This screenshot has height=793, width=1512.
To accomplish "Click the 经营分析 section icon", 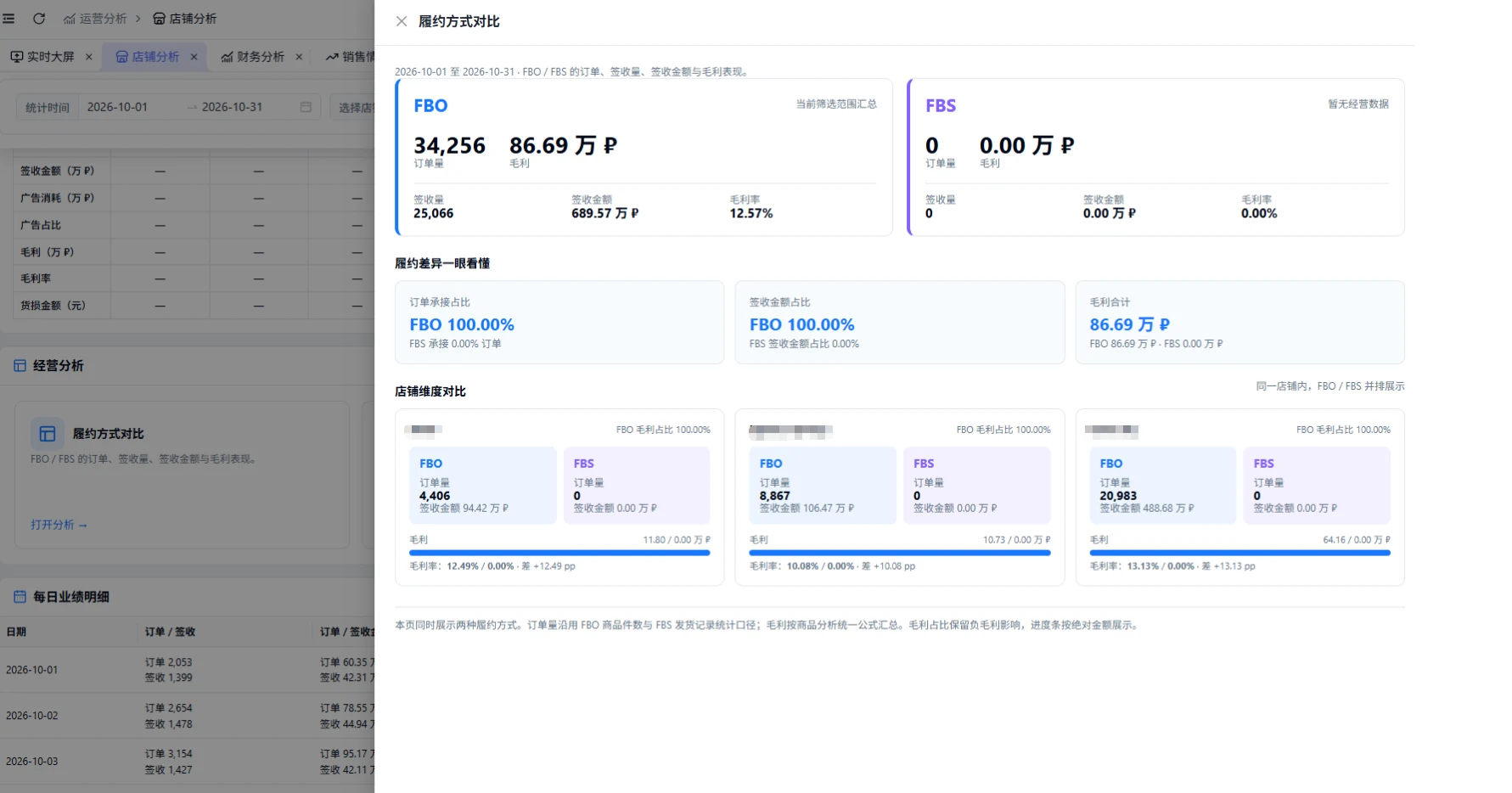I will 20,366.
